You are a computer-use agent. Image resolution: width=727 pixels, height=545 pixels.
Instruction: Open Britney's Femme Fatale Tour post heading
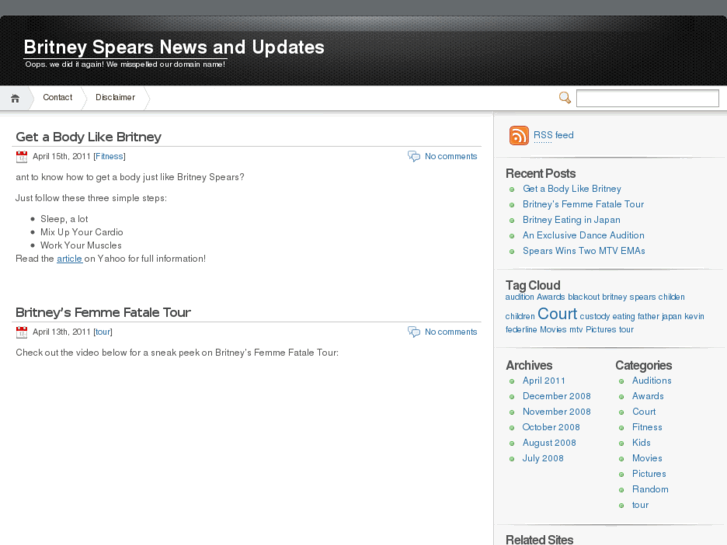point(103,312)
